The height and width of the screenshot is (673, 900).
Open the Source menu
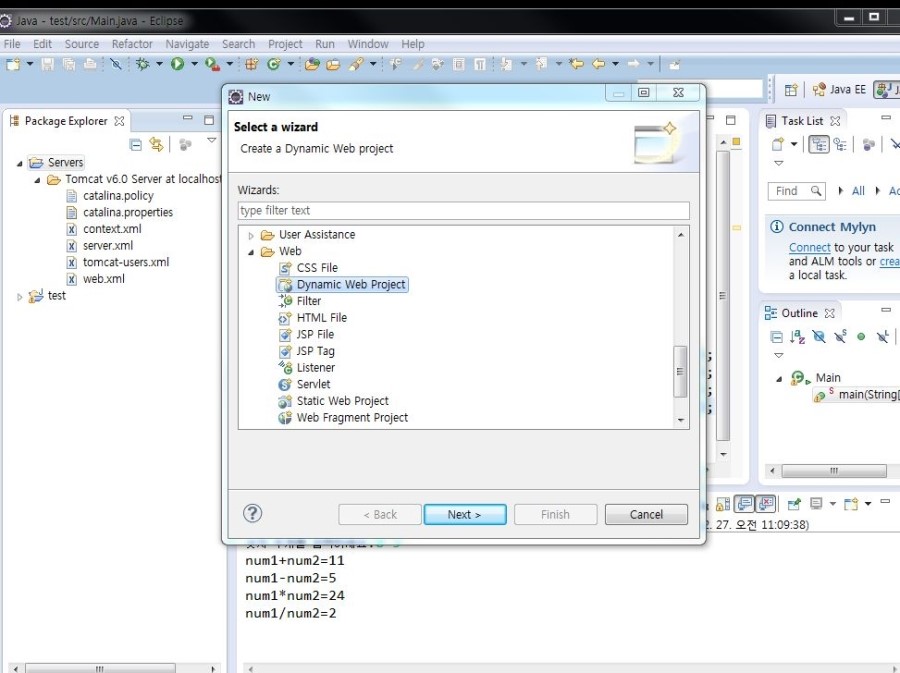coord(82,44)
